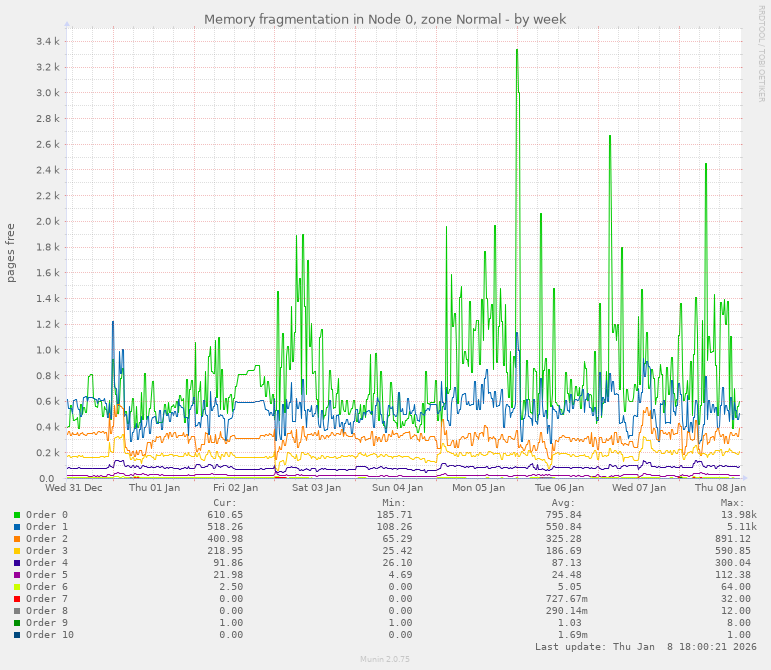Click the Order 6 lime legend swatch

tap(17, 587)
